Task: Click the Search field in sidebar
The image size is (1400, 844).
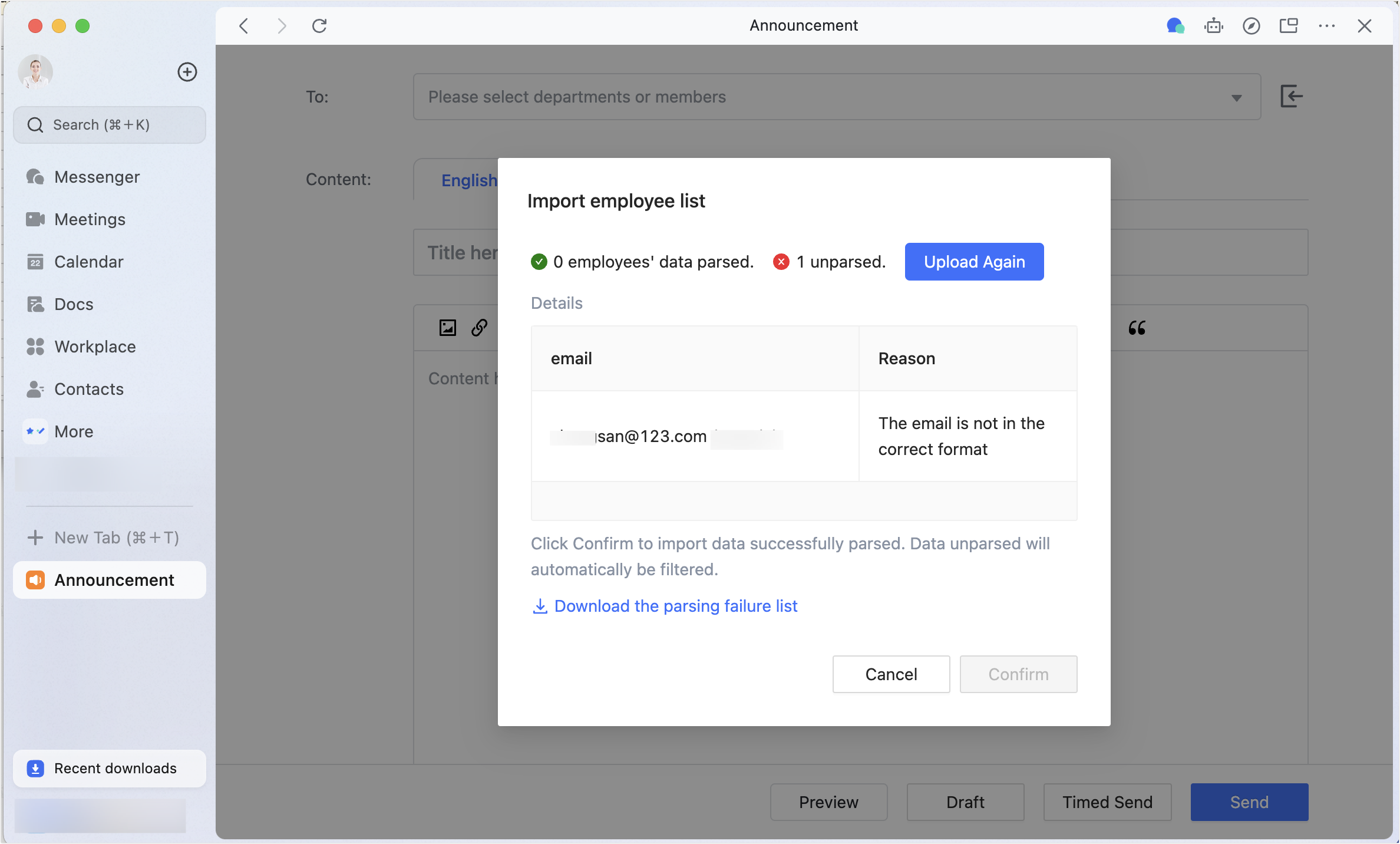Action: (110, 125)
